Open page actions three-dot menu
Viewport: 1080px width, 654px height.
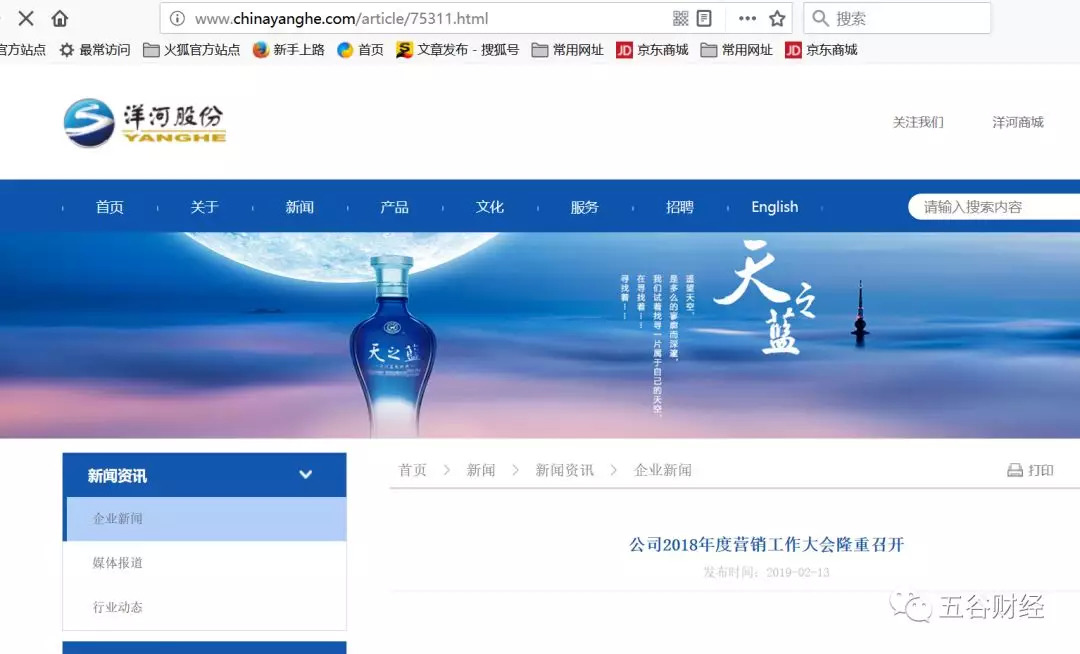coord(747,19)
